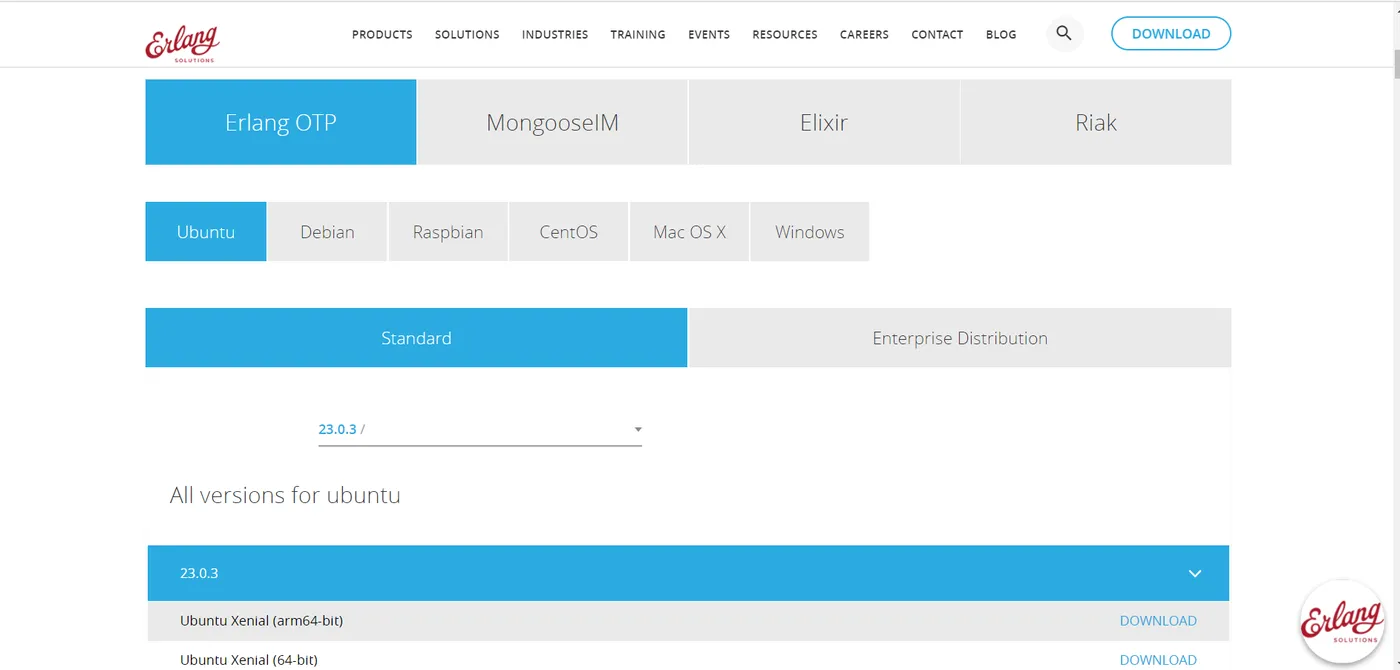The image size is (1400, 670).
Task: Go to the EVENTS page
Action: pos(709,34)
